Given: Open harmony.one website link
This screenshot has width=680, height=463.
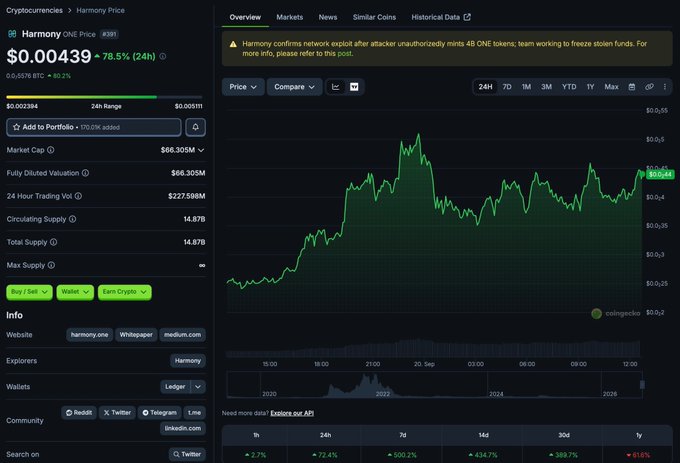Looking at the screenshot, I should (x=90, y=335).
